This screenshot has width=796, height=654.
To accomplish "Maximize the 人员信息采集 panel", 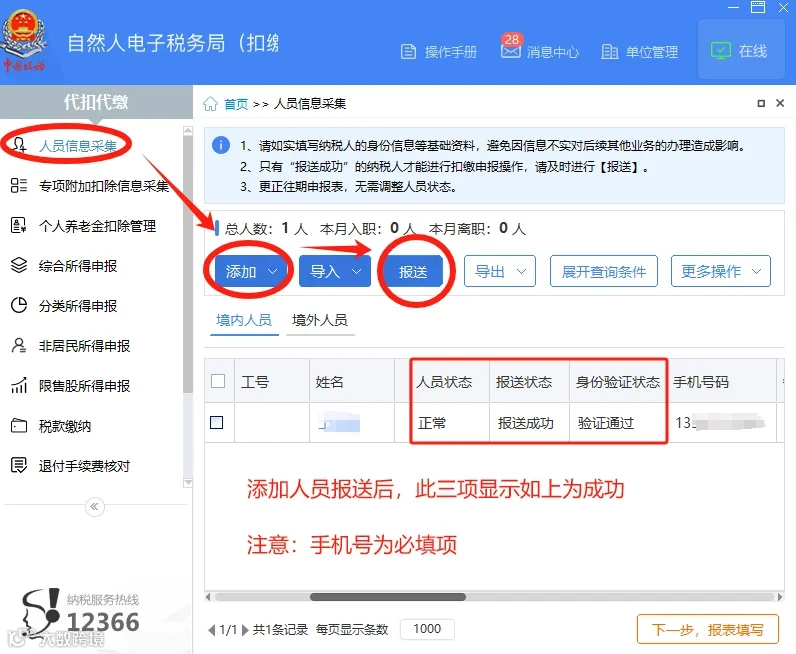I will pos(761,103).
